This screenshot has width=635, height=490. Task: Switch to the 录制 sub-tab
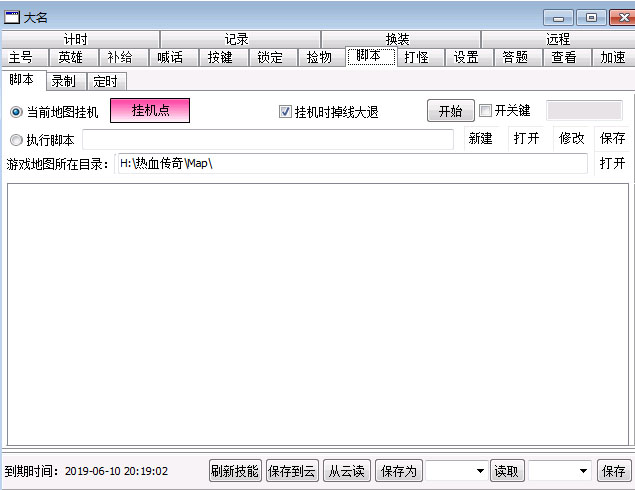(x=67, y=81)
